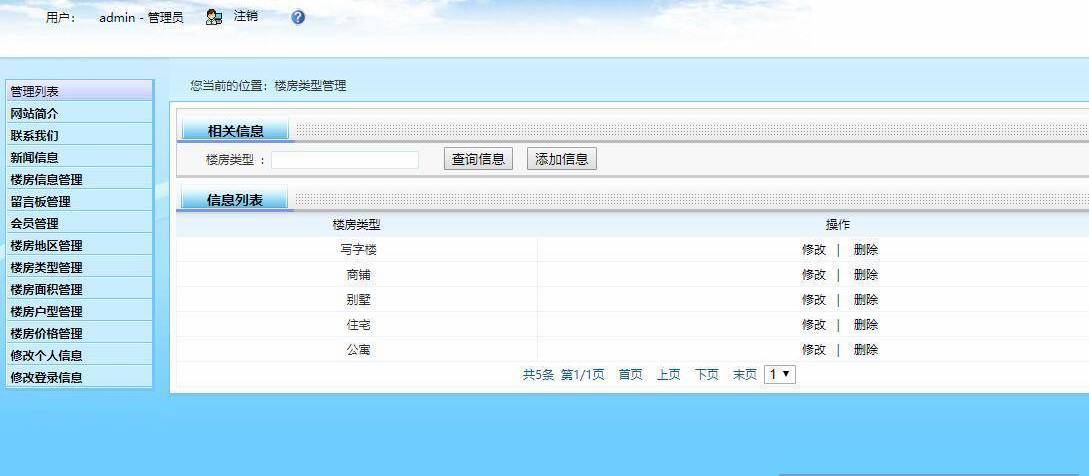
Task: Select the 住宅 table cell
Action: (357, 325)
